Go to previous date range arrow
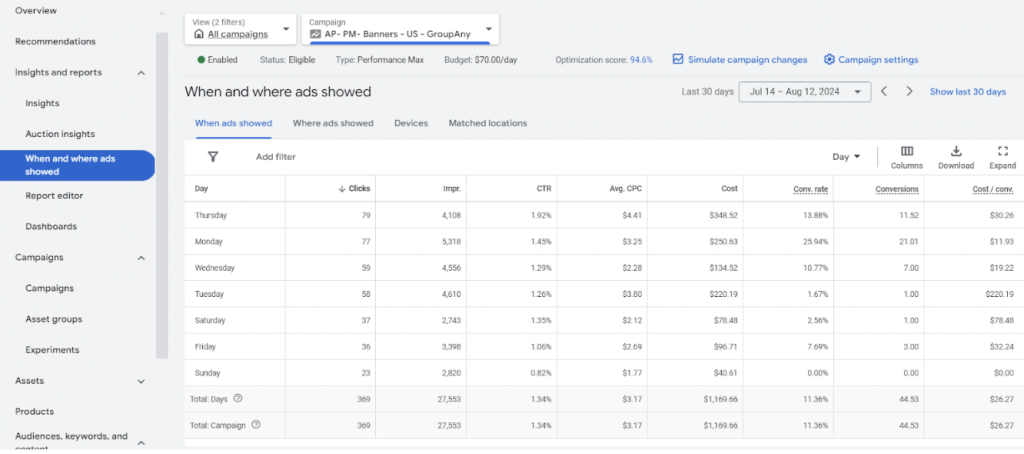 pyautogui.click(x=884, y=92)
